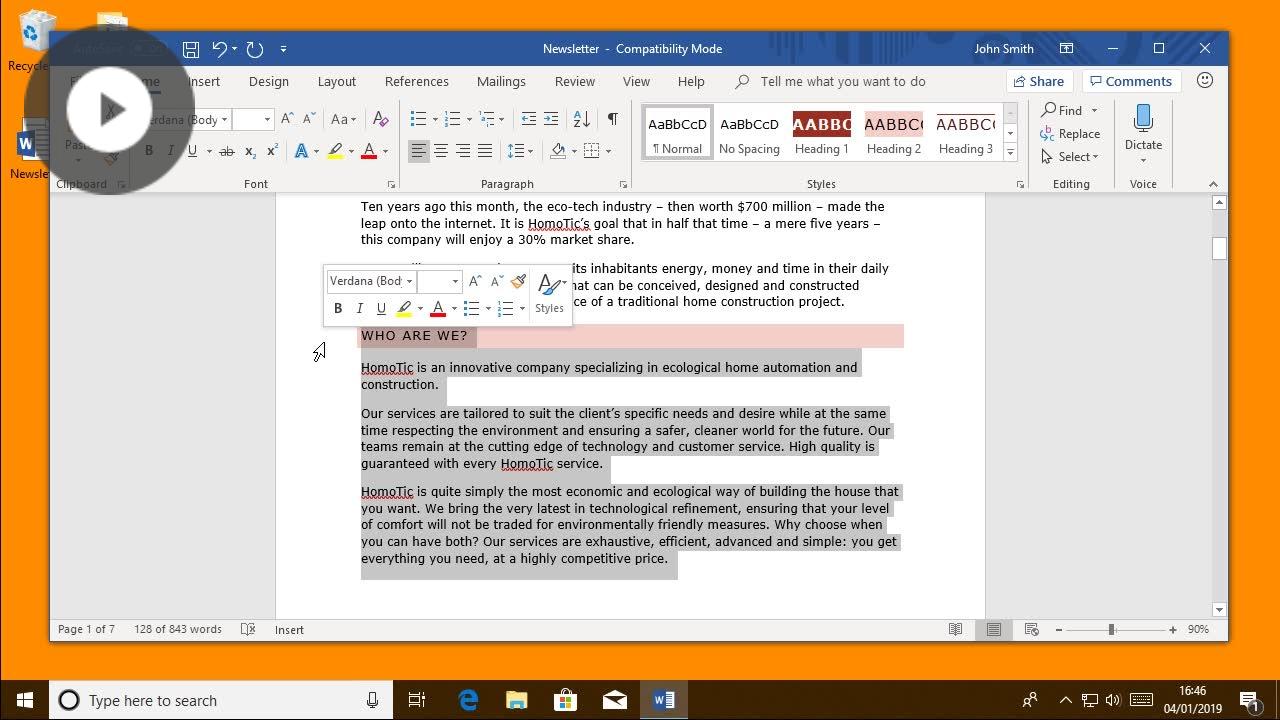The width and height of the screenshot is (1280, 720).
Task: Click the Redo icon in title bar
Action: [255, 48]
